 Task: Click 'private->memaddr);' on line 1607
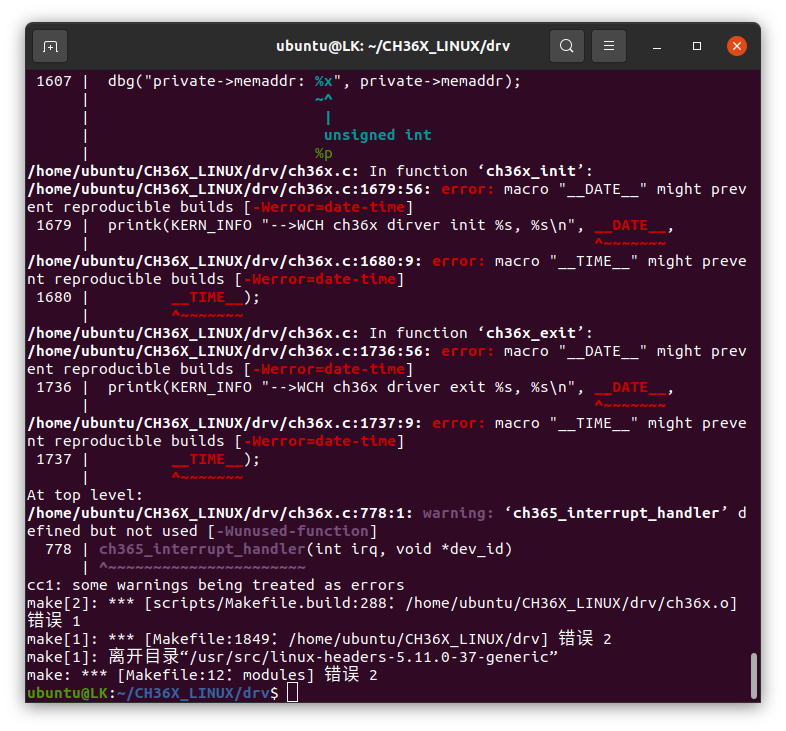(440, 81)
